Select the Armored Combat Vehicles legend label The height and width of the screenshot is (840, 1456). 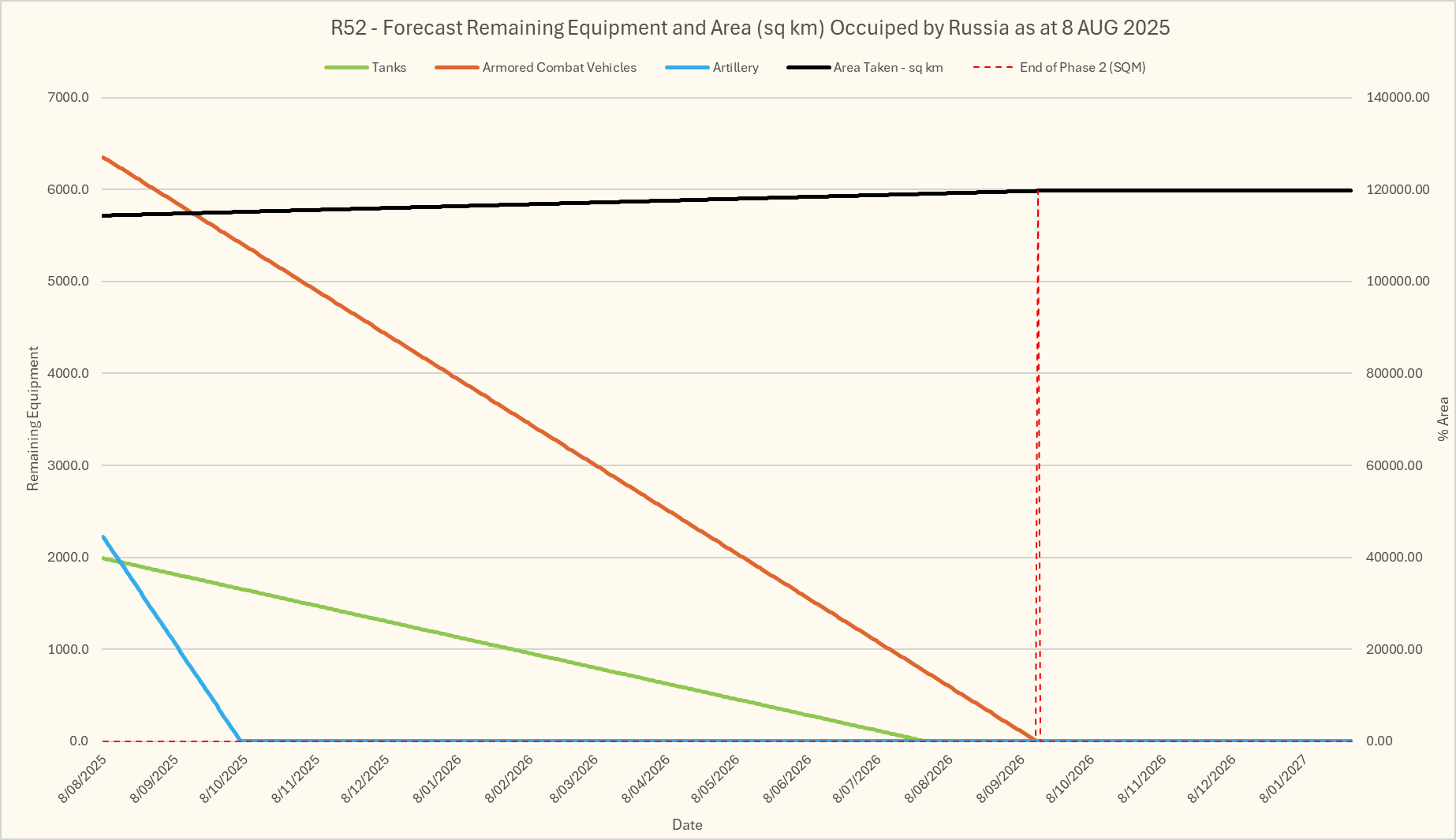558,68
